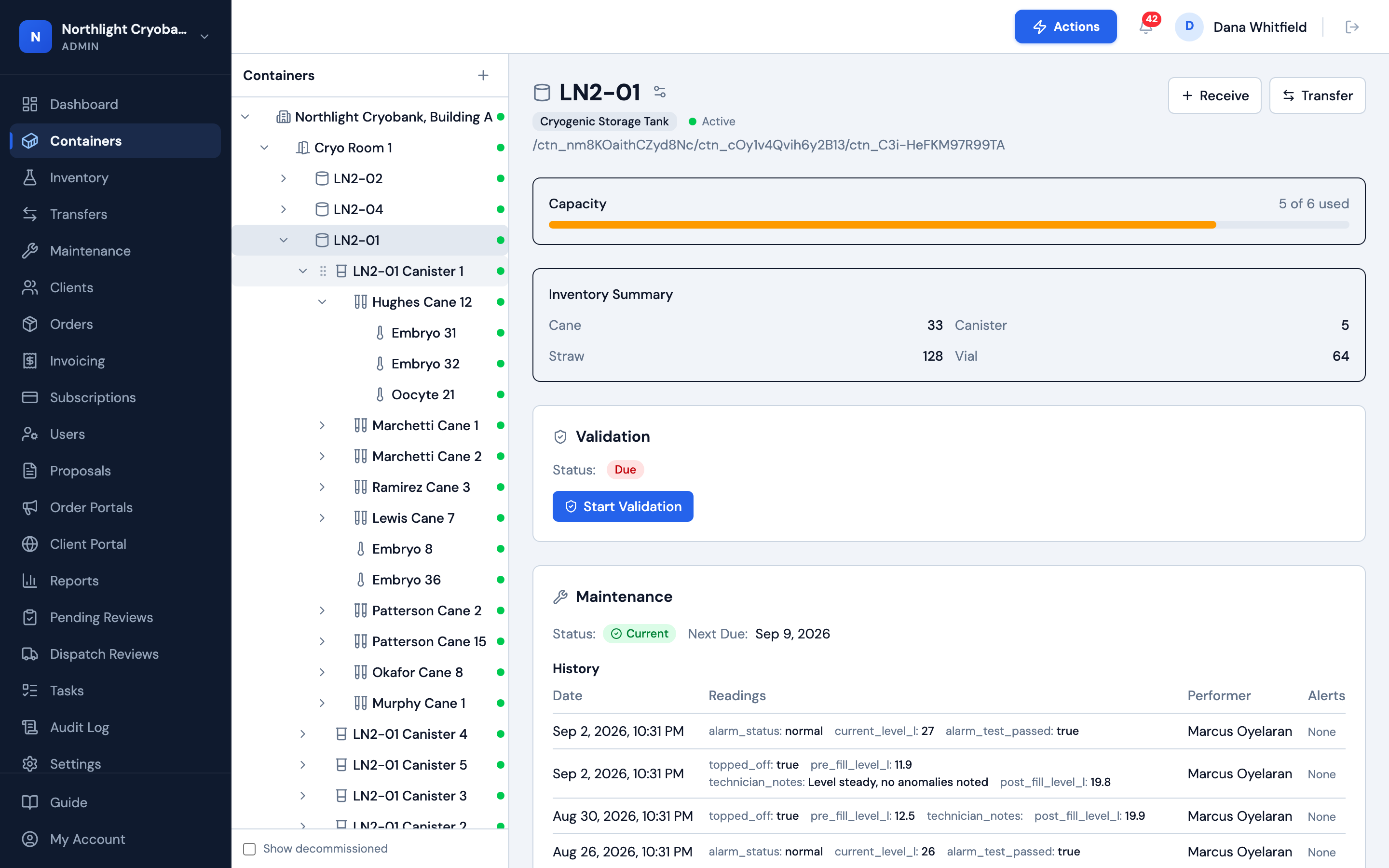Expand LN2-01 Canister 4 node
1389x868 pixels.
(x=303, y=734)
